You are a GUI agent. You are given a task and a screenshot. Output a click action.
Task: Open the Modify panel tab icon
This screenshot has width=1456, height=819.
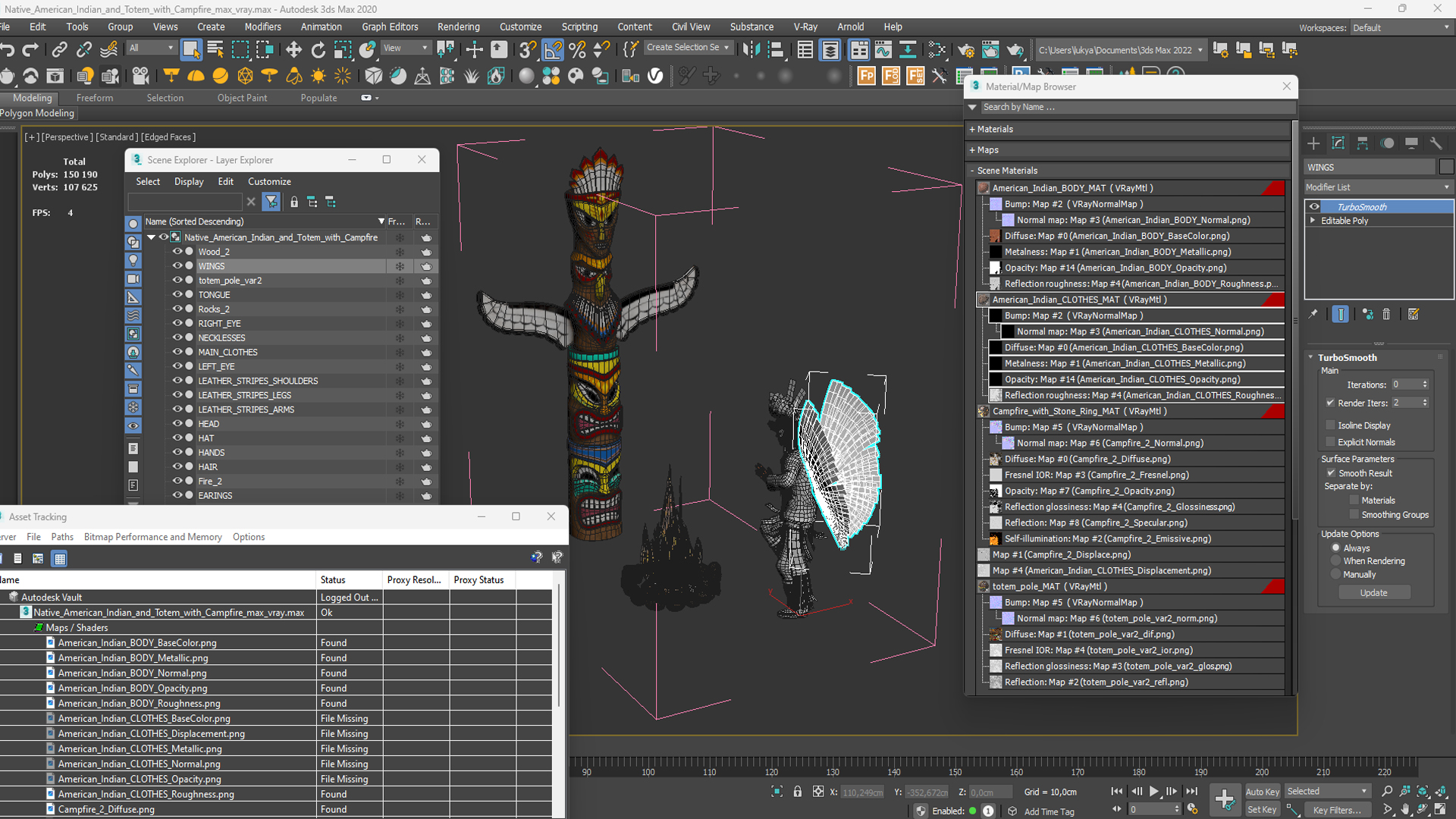point(1338,143)
